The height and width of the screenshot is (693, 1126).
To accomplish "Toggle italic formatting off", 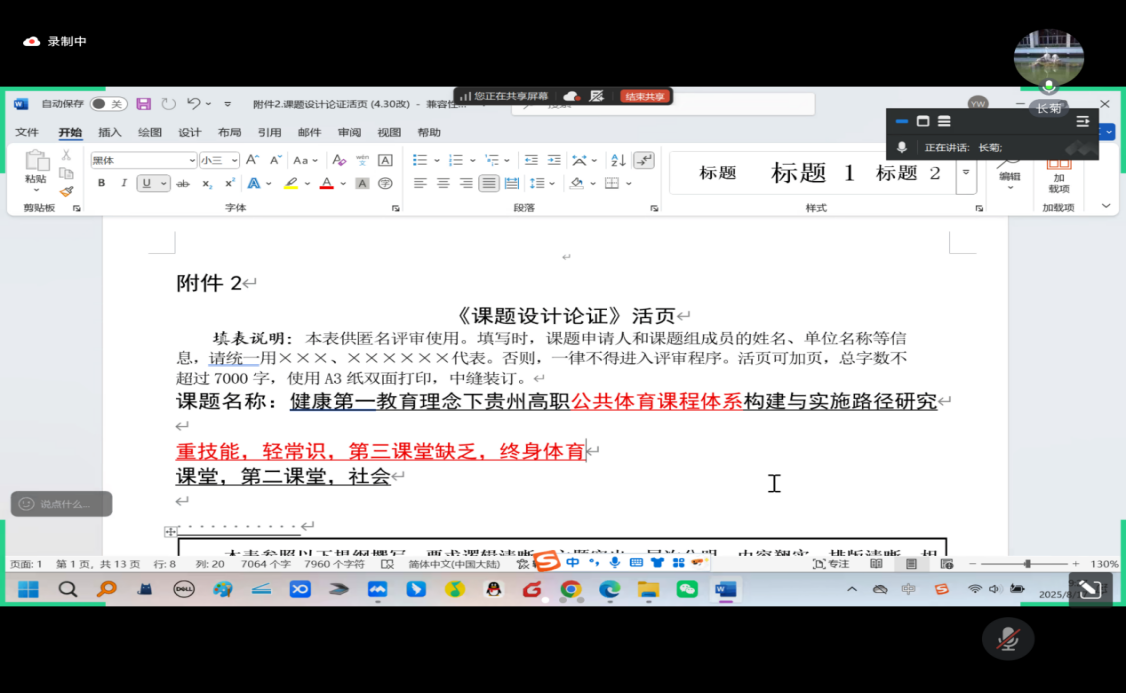I will [124, 182].
